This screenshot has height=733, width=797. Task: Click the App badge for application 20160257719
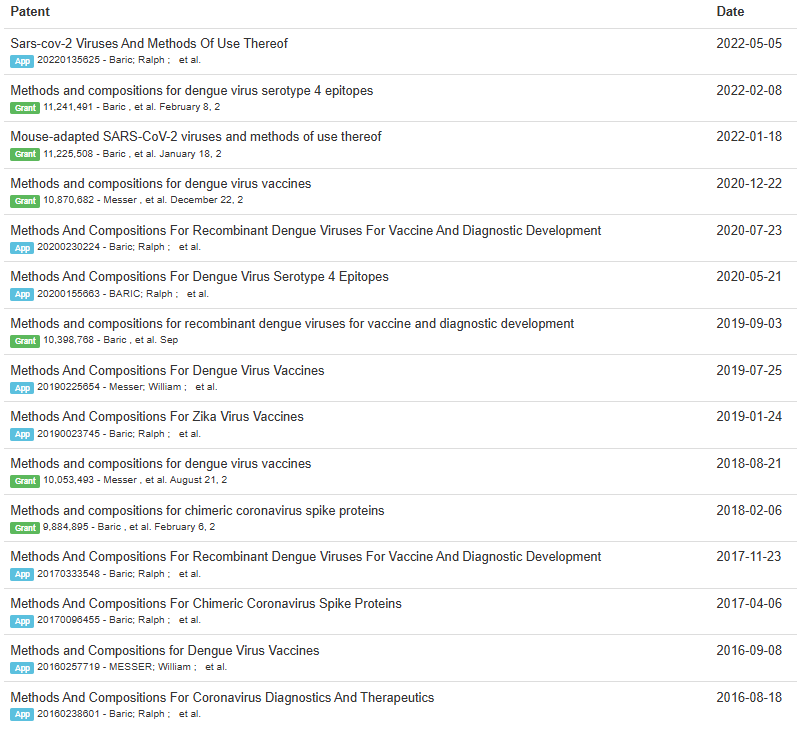click(22, 668)
